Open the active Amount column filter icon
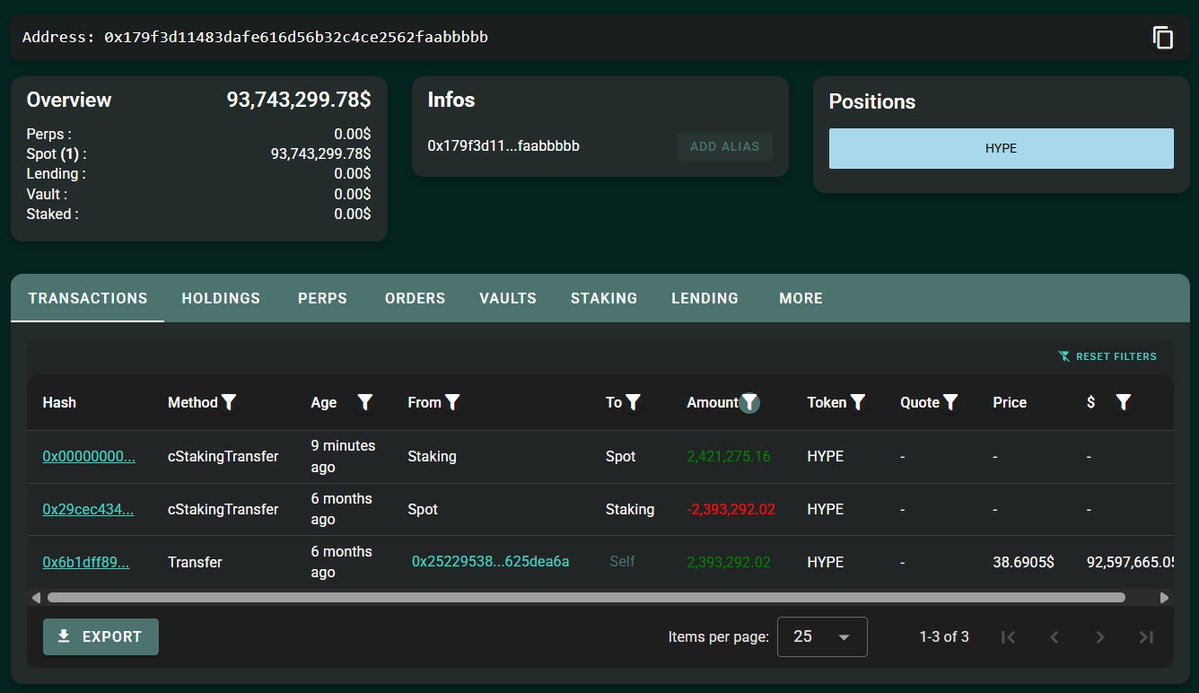This screenshot has width=1199, height=693. point(749,402)
